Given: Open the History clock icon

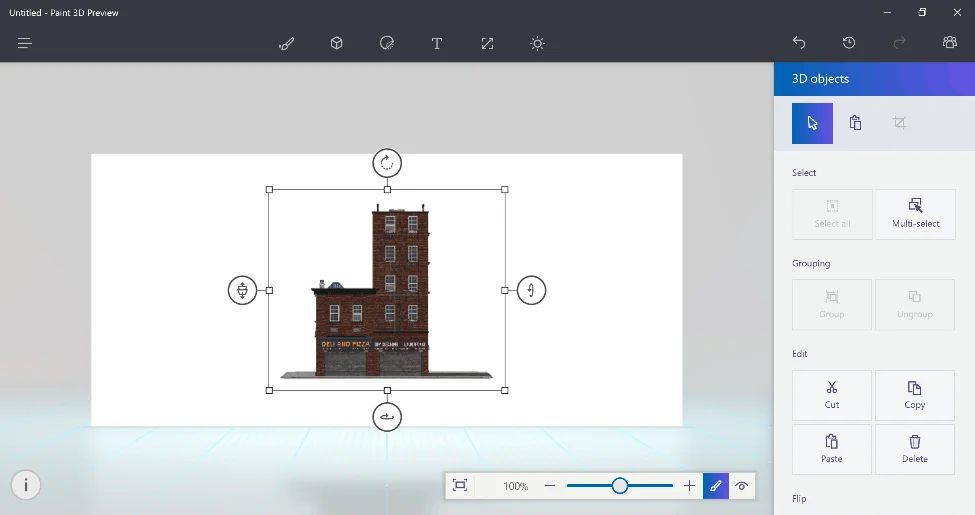Looking at the screenshot, I should 849,43.
